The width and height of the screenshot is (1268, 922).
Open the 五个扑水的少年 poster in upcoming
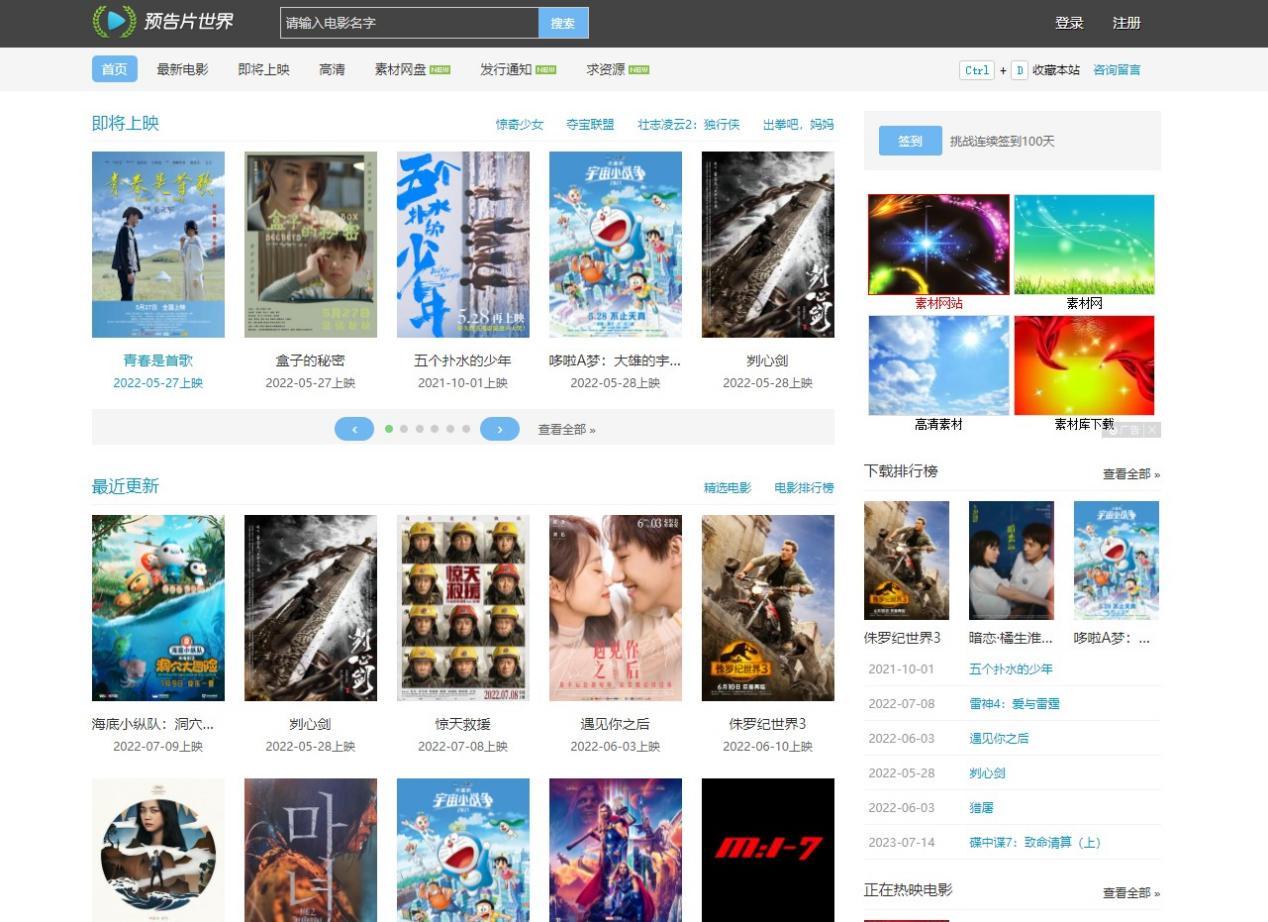(x=463, y=244)
